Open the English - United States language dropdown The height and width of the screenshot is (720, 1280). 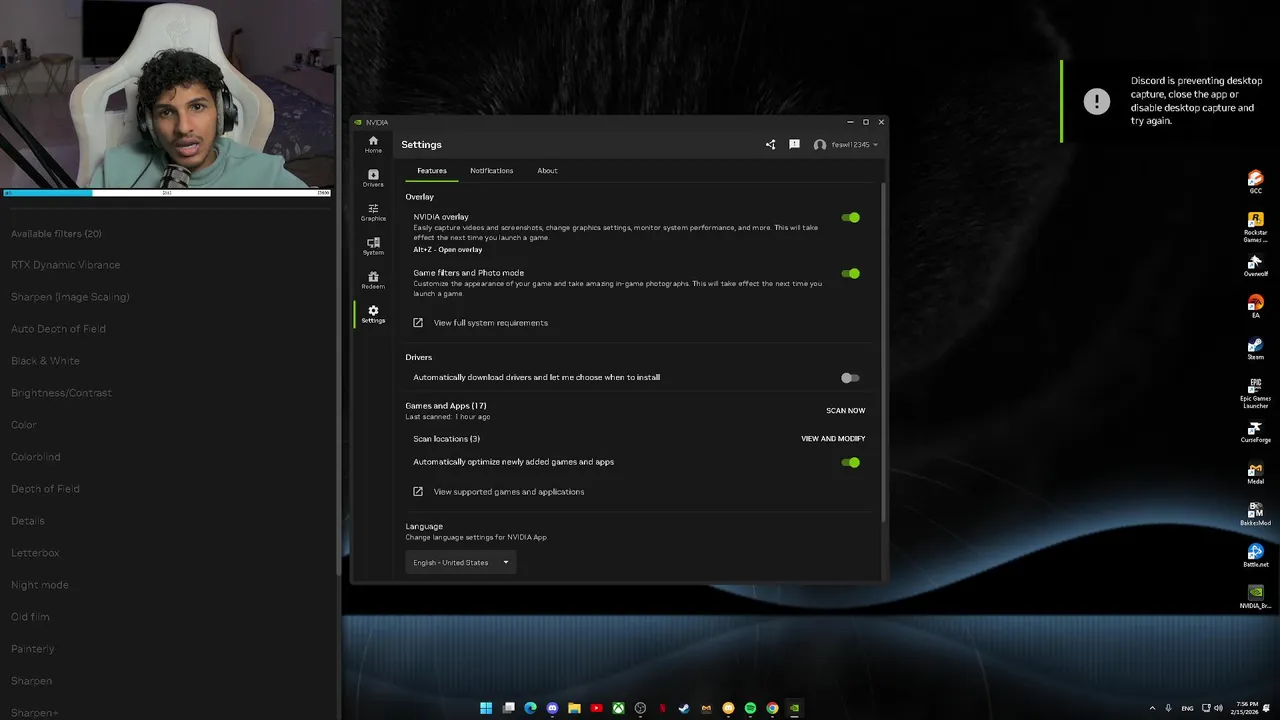click(461, 562)
